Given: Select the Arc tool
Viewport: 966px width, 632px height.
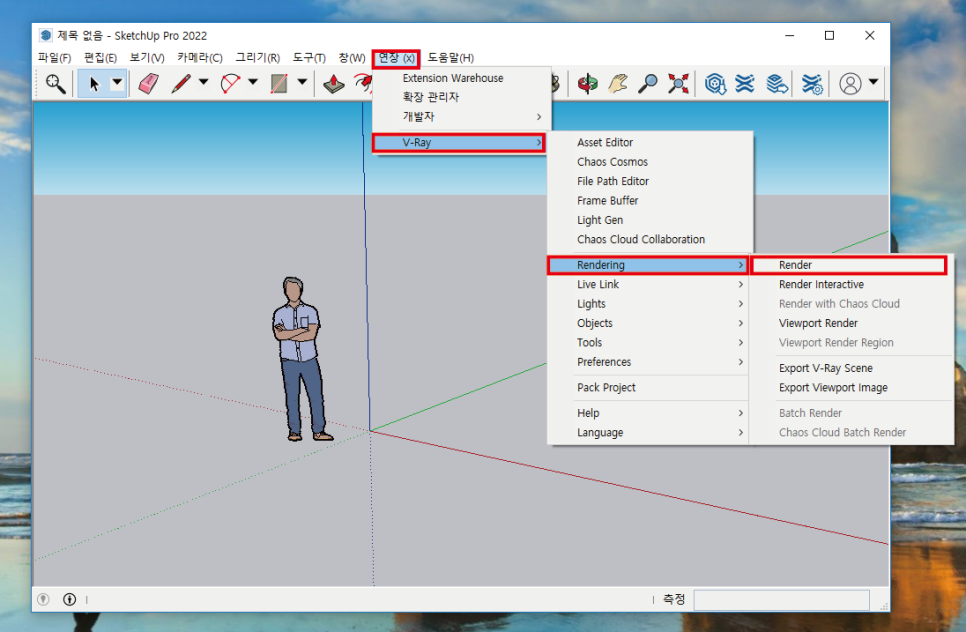Looking at the screenshot, I should 230,83.
